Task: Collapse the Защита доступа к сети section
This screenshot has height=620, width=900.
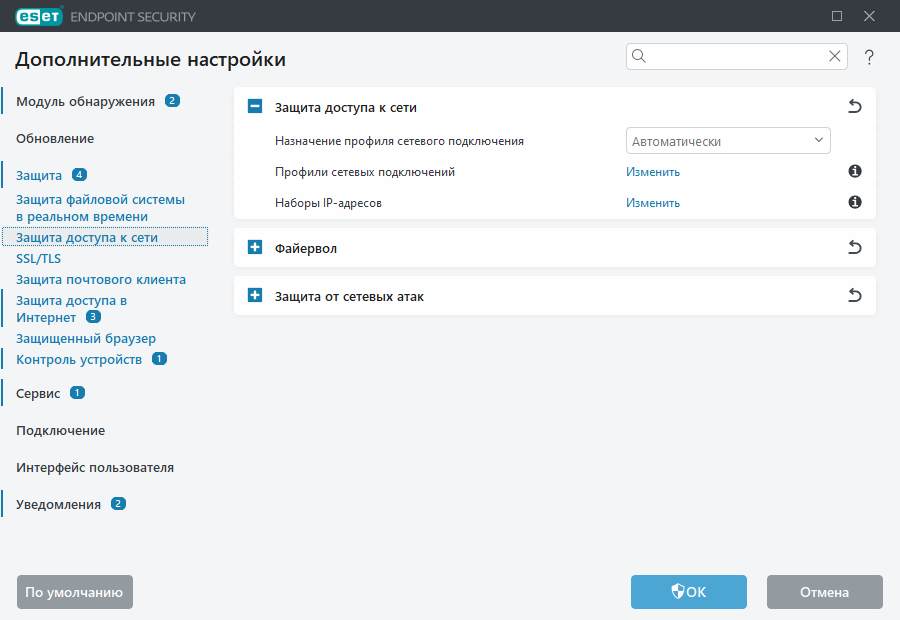Action: pos(253,105)
